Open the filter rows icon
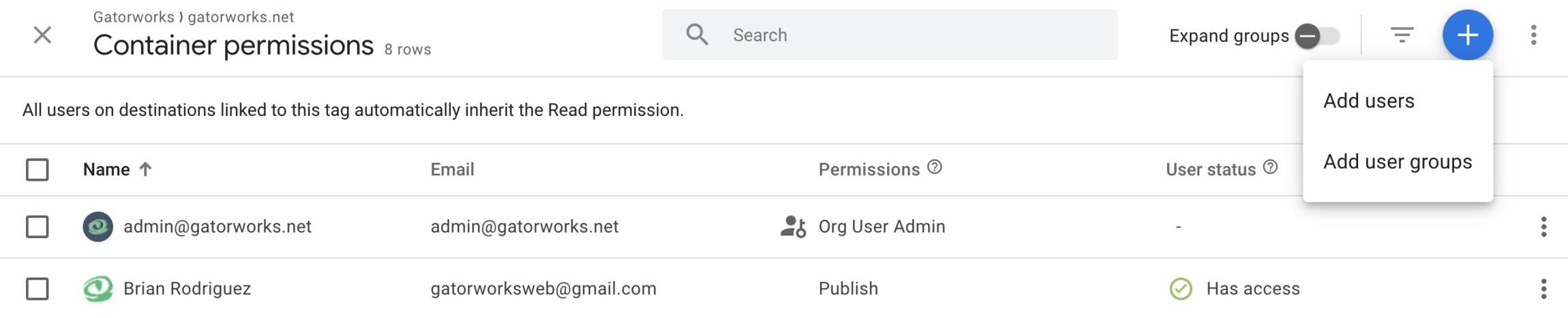 pos(1402,35)
